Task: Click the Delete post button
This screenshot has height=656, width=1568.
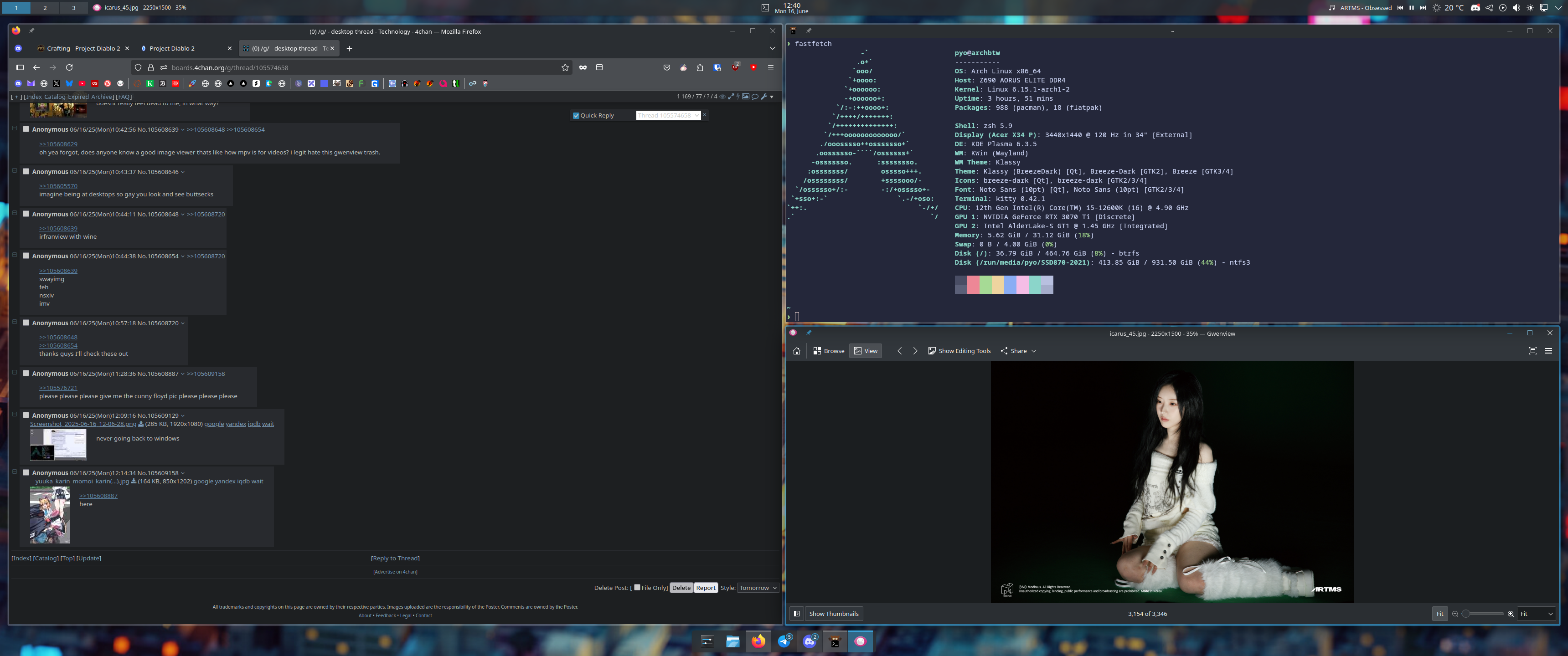Action: [681, 588]
